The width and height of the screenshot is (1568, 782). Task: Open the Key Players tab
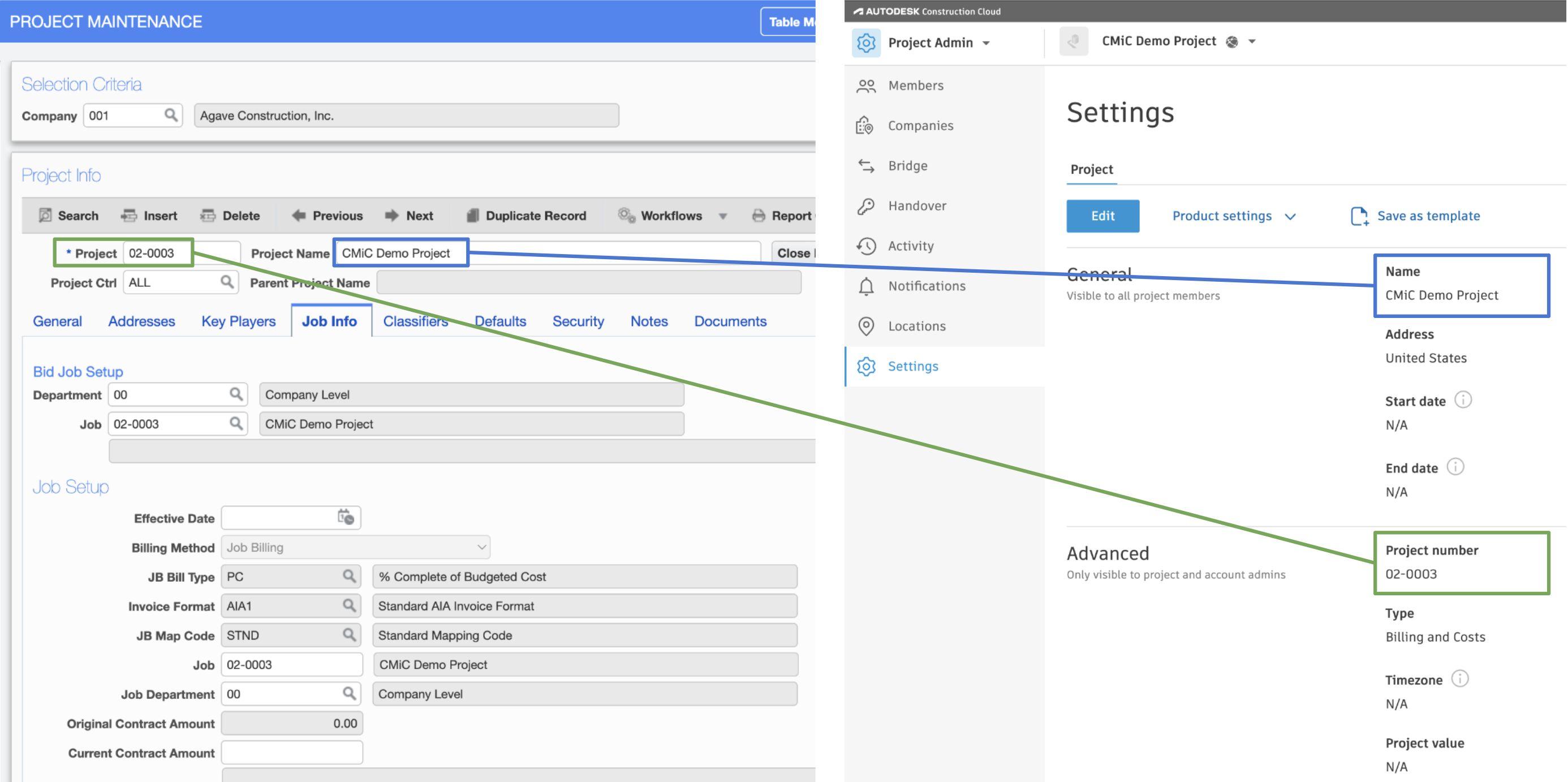[x=239, y=321]
